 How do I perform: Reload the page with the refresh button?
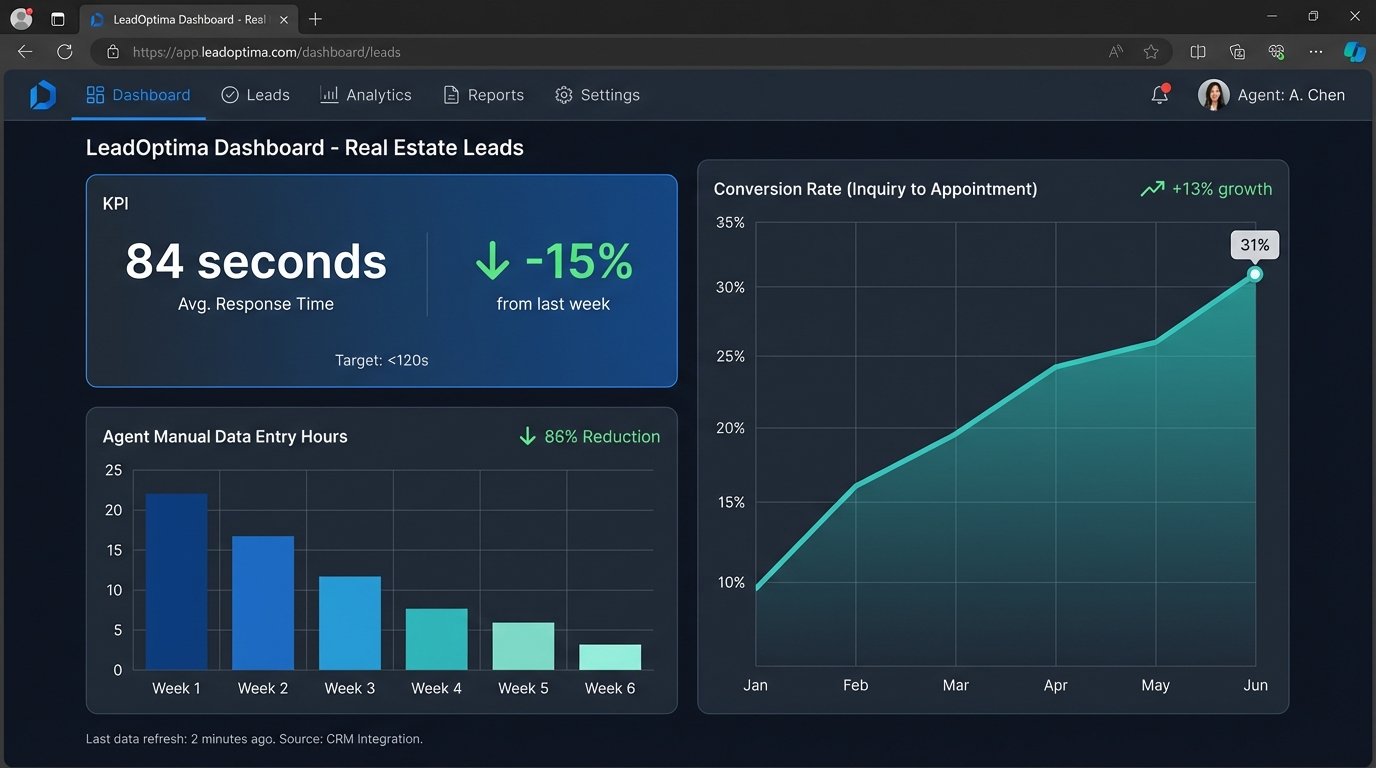tap(64, 52)
